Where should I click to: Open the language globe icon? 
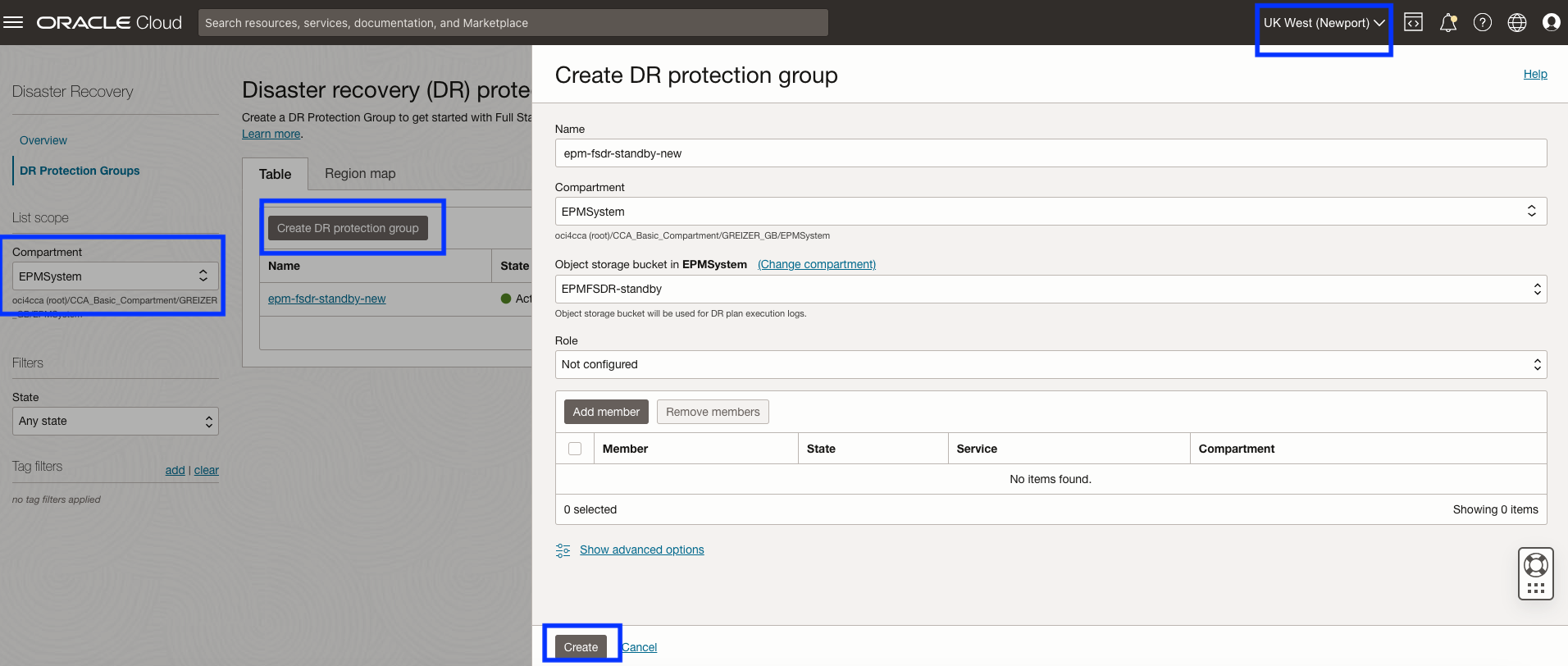coord(1517,22)
